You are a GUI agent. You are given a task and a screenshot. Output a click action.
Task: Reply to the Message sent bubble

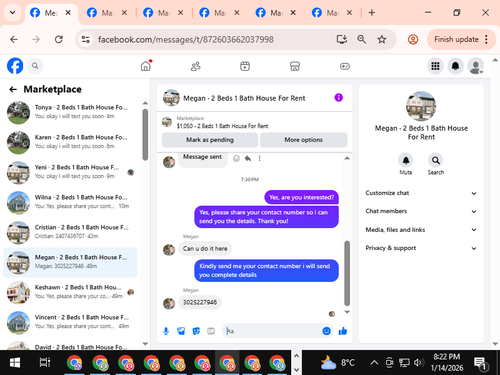tap(248, 158)
